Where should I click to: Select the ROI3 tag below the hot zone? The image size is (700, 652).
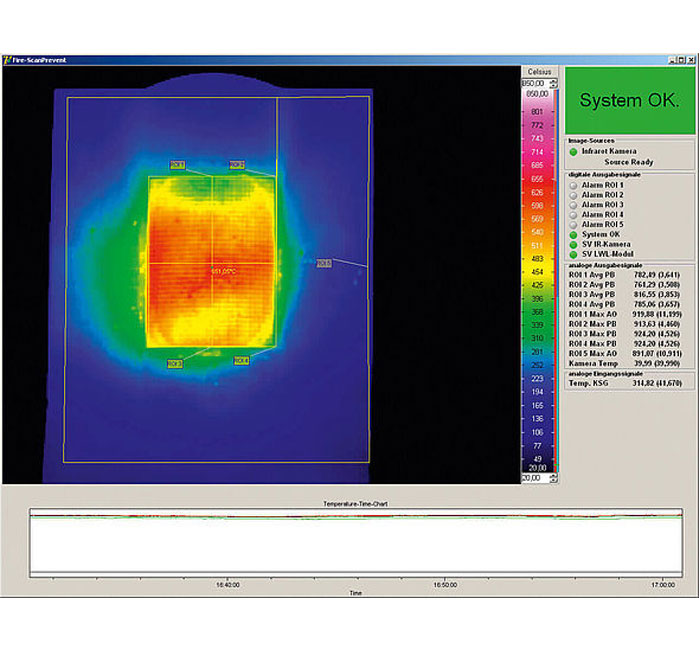pos(175,364)
